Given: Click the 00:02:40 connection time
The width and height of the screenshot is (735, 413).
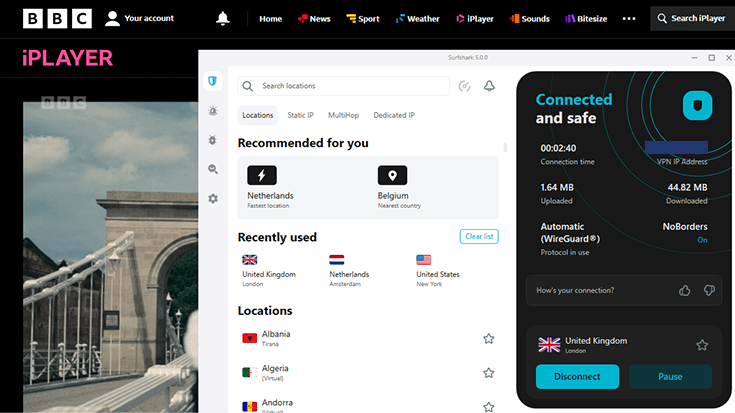Looking at the screenshot, I should point(558,148).
